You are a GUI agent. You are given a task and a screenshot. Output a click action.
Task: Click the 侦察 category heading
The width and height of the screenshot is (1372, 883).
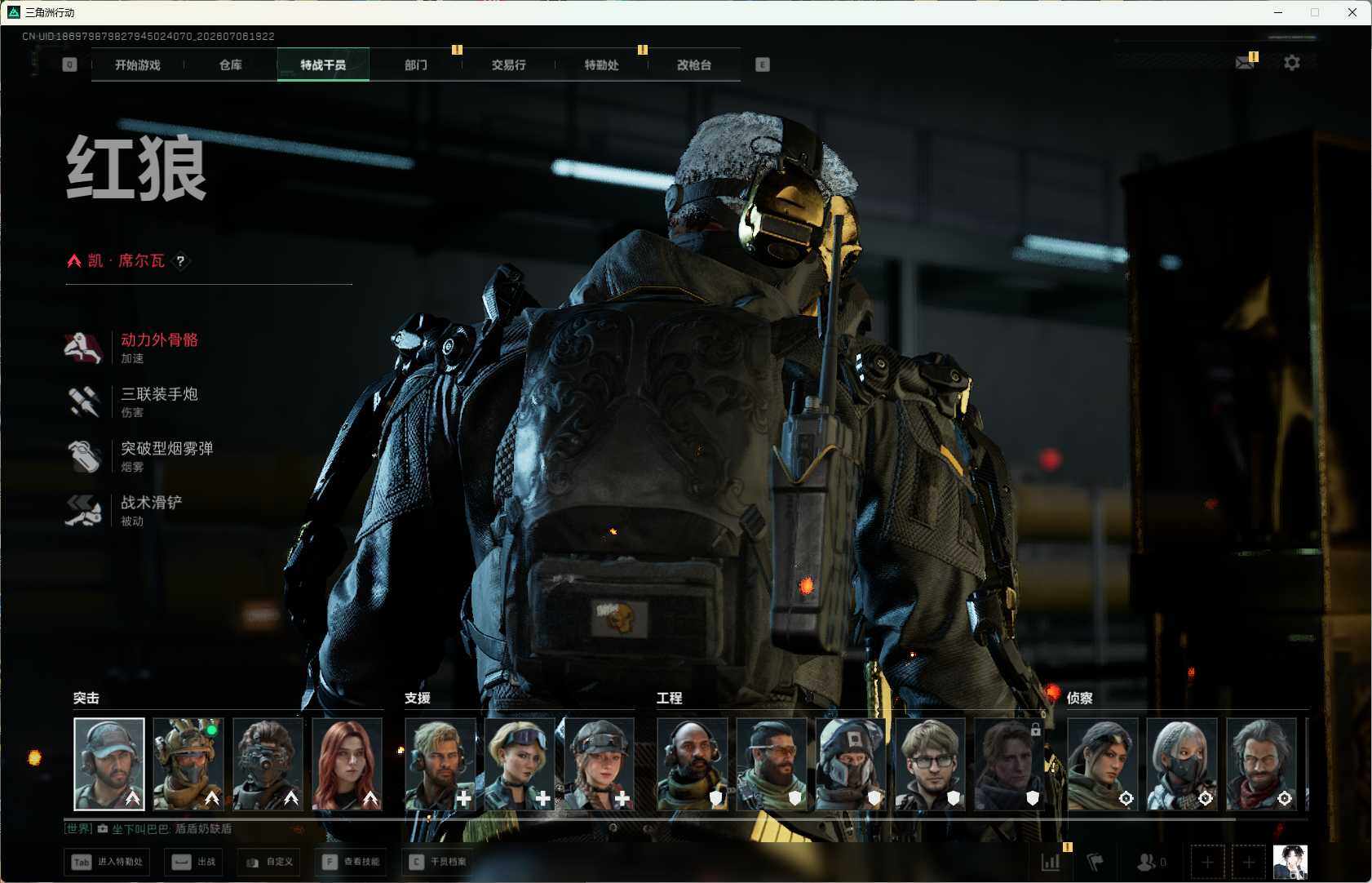pyautogui.click(x=1080, y=698)
